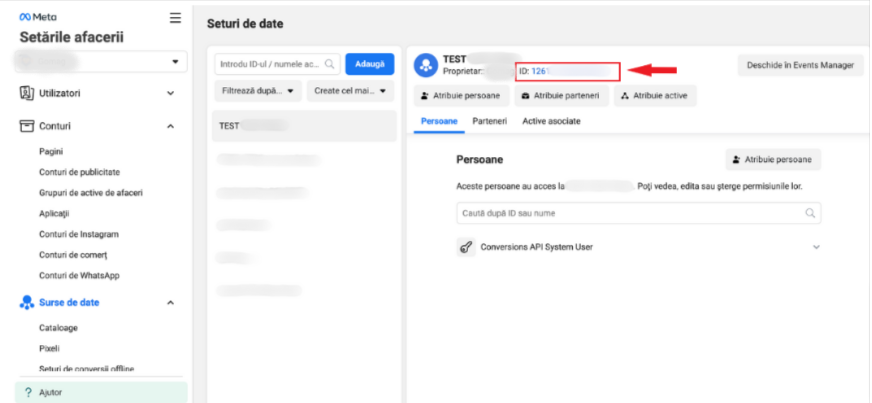Click the TEST dataset avatar icon
This screenshot has width=872, height=403.
tap(426, 66)
